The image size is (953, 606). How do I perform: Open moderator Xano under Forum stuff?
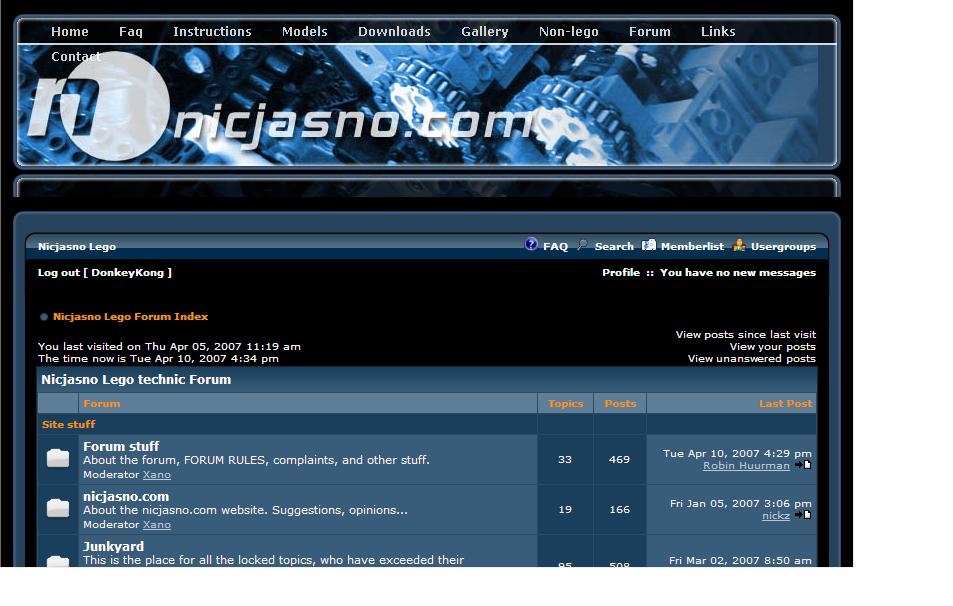tap(157, 475)
